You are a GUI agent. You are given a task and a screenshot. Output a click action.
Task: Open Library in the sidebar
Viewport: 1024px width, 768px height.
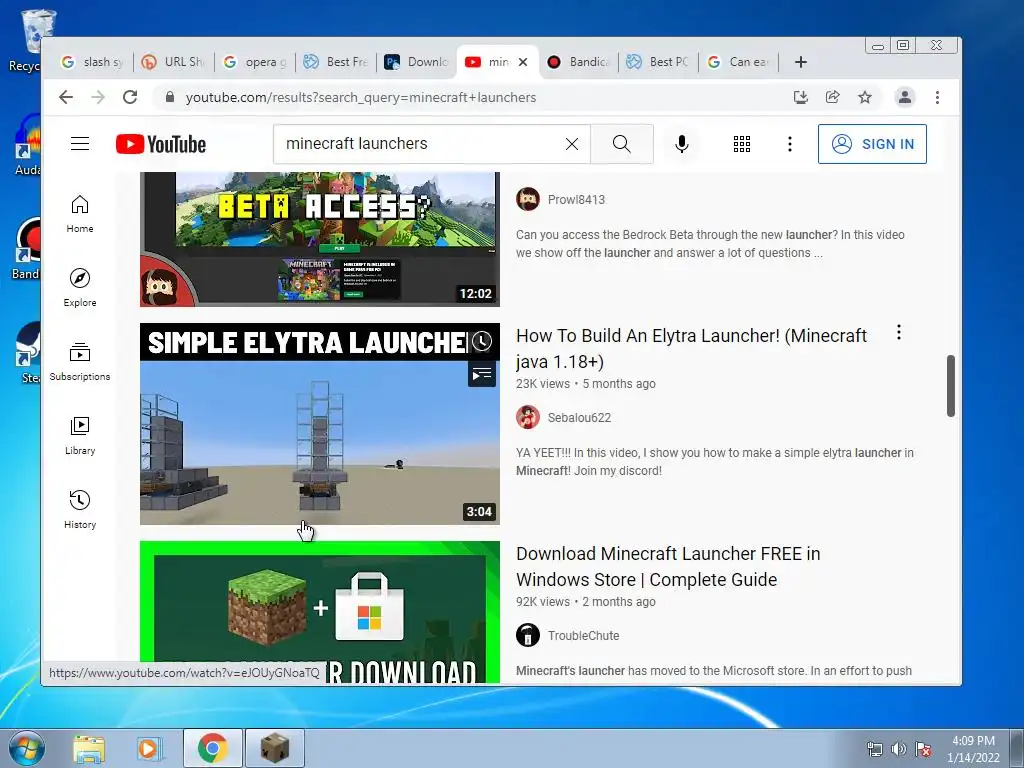point(80,436)
